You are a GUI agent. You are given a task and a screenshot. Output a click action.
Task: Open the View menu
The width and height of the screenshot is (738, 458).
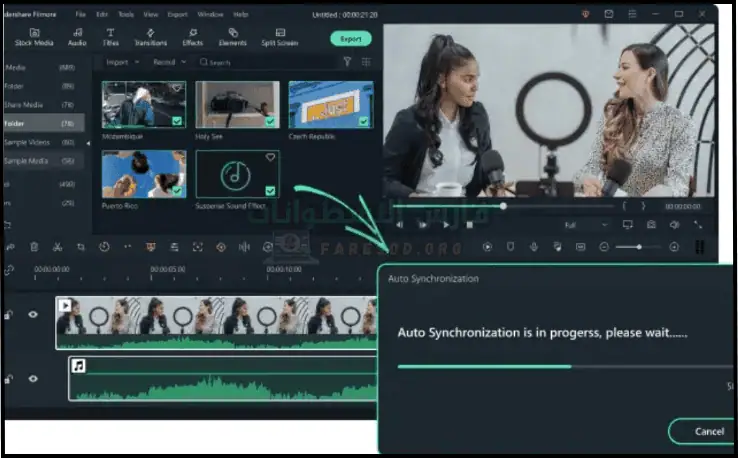point(151,15)
